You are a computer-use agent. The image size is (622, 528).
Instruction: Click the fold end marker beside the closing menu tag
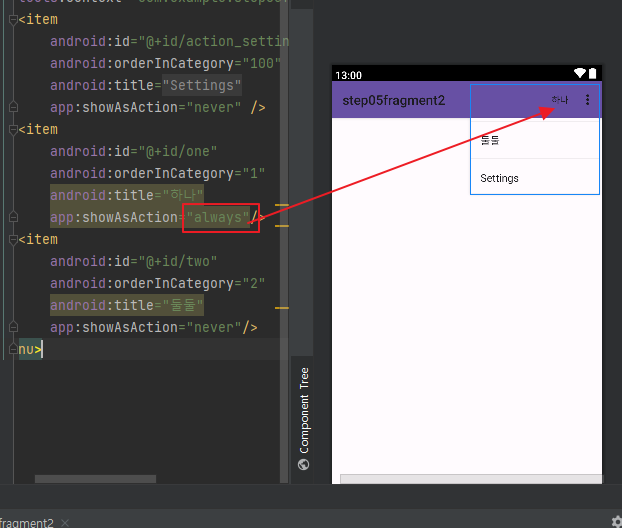click(13, 349)
